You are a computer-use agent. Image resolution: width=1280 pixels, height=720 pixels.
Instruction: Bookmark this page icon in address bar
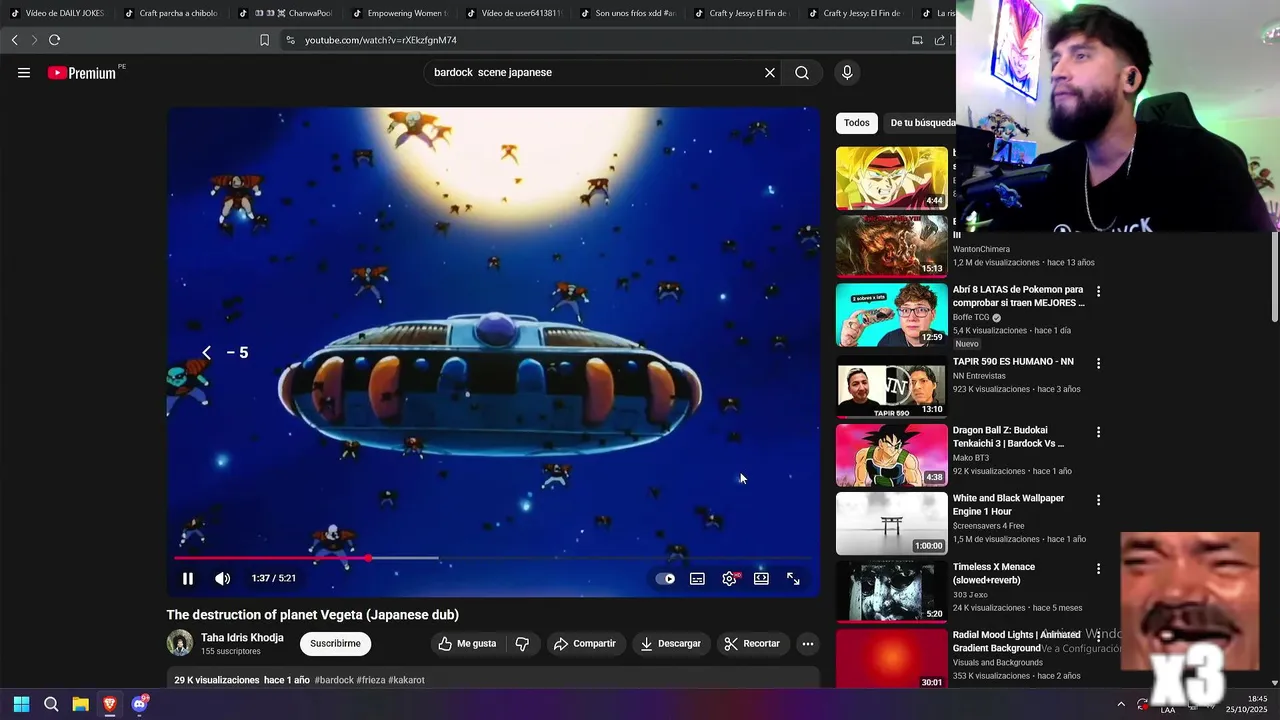264,40
